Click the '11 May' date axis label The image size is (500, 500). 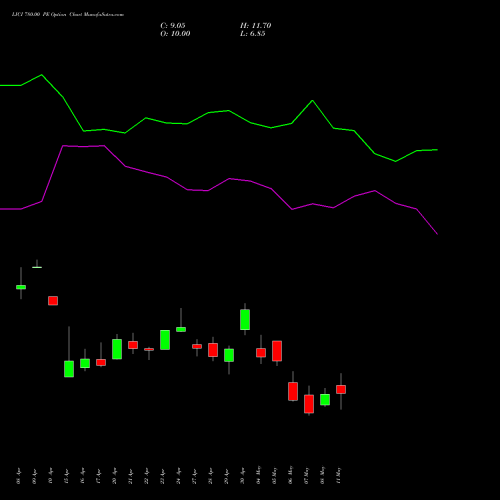point(338,475)
